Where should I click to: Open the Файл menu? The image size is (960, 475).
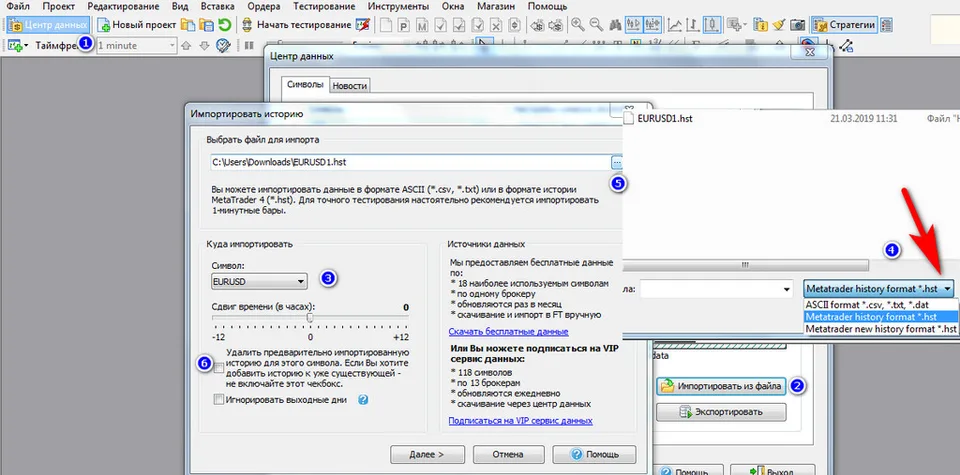18,7
